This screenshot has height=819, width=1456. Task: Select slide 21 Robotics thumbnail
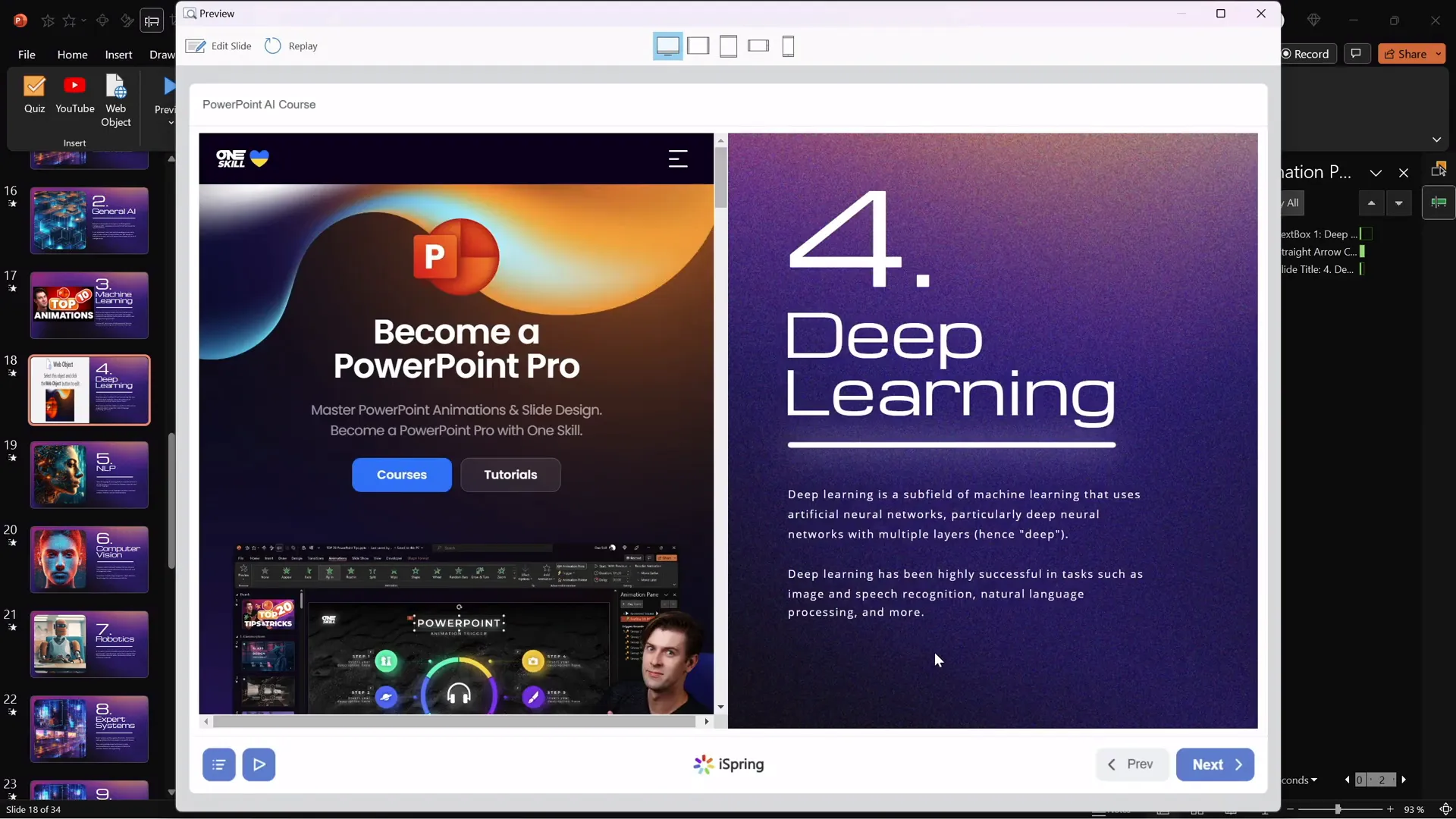tap(89, 645)
